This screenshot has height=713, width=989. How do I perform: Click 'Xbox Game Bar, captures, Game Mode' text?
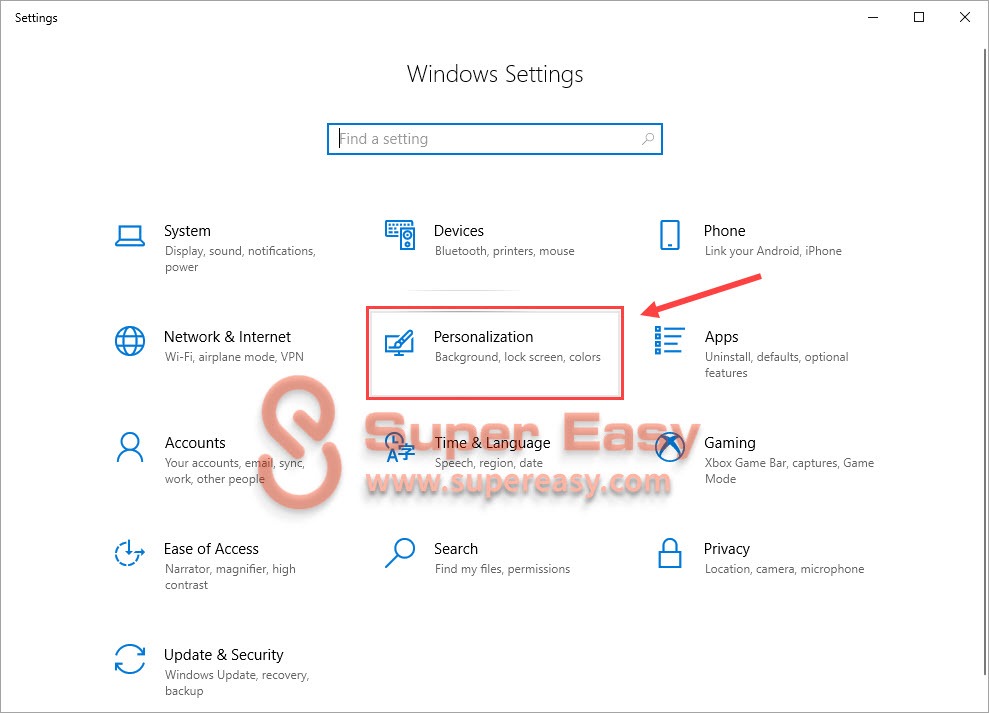pyautogui.click(x=789, y=471)
